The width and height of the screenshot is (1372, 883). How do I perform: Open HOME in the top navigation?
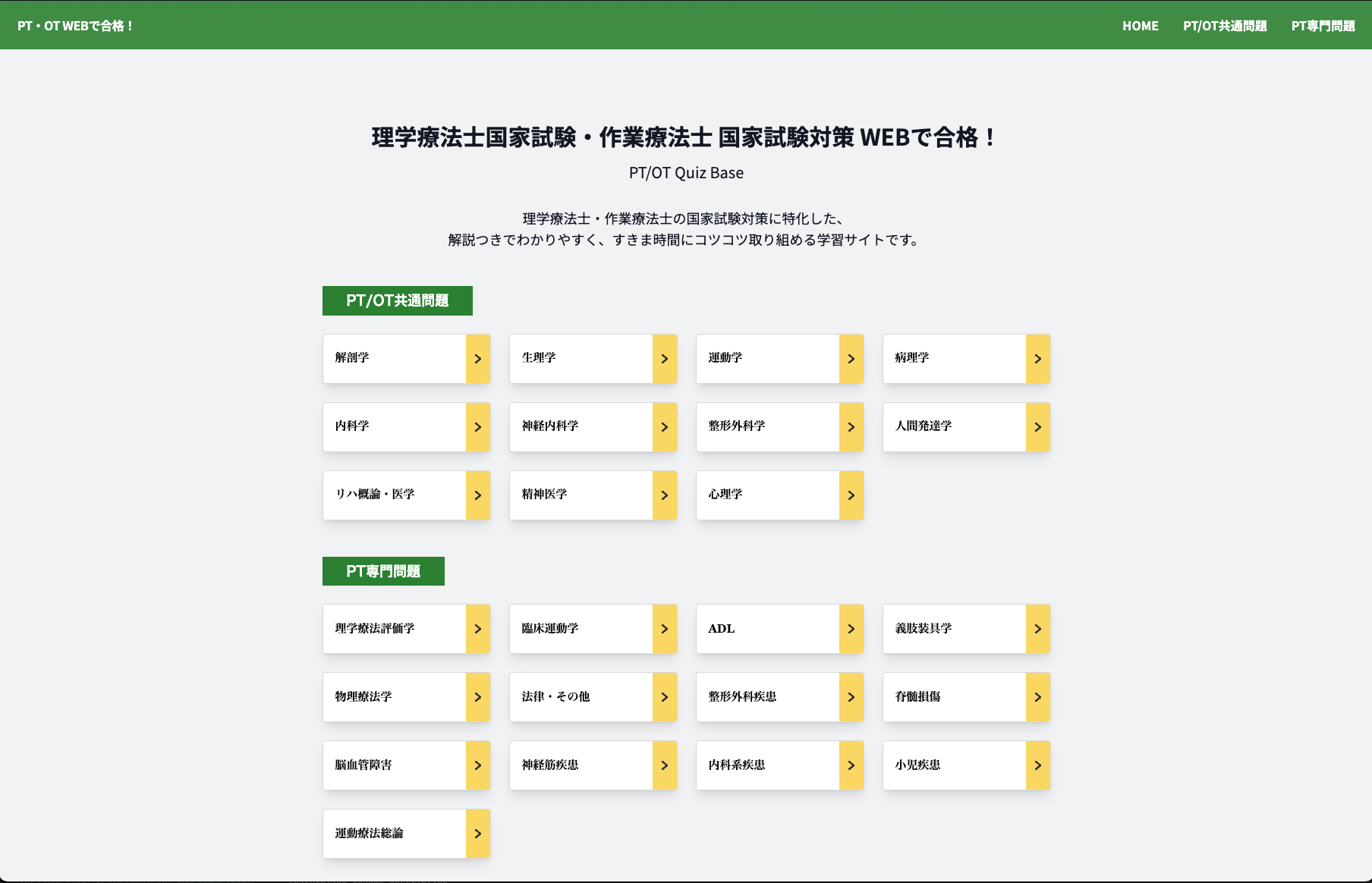tap(1141, 26)
